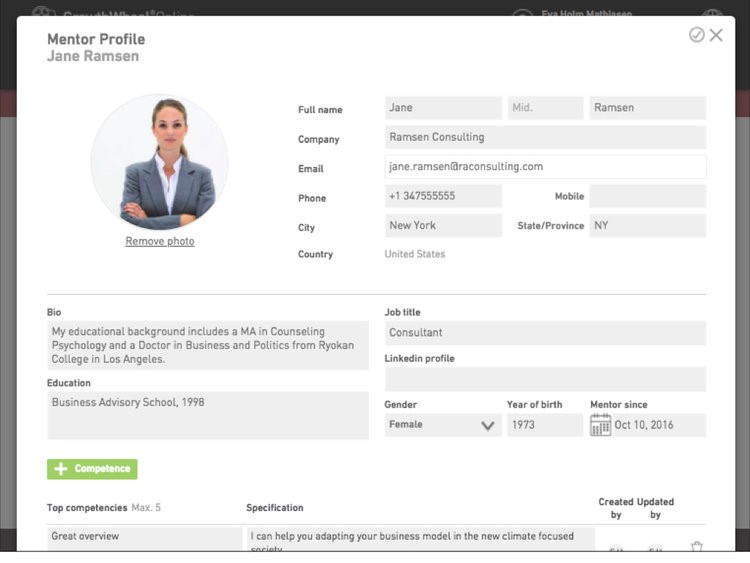The height and width of the screenshot is (563, 750).
Task: Click the Bio text area
Action: (208, 345)
